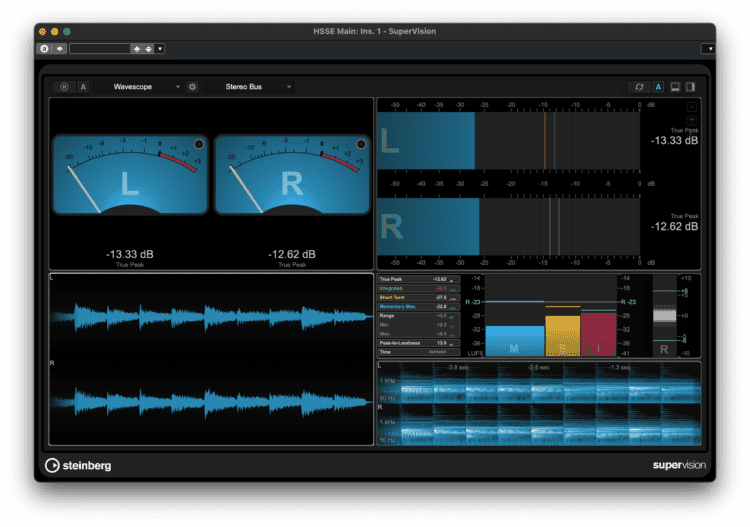Open the Stereo Bus channel selector dropdown

tap(250, 87)
